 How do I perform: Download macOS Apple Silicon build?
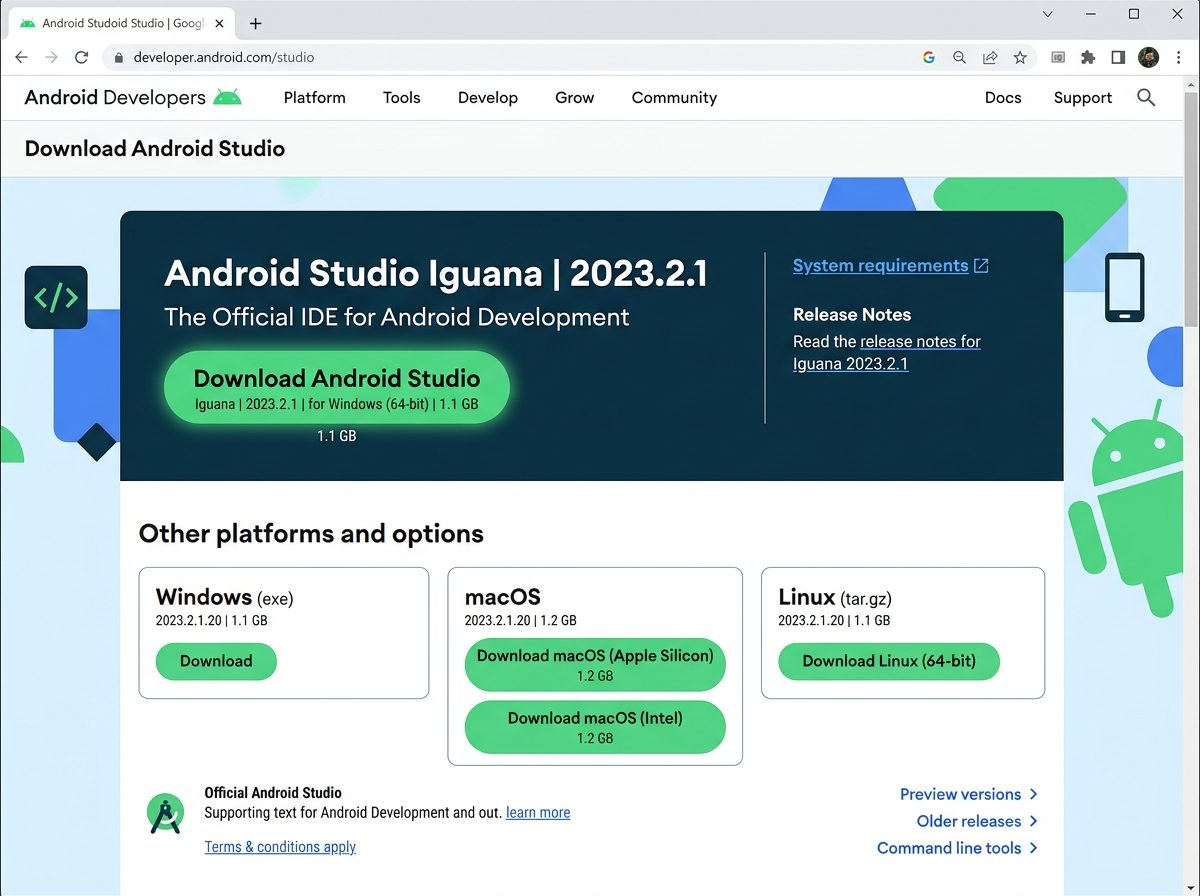(x=595, y=665)
